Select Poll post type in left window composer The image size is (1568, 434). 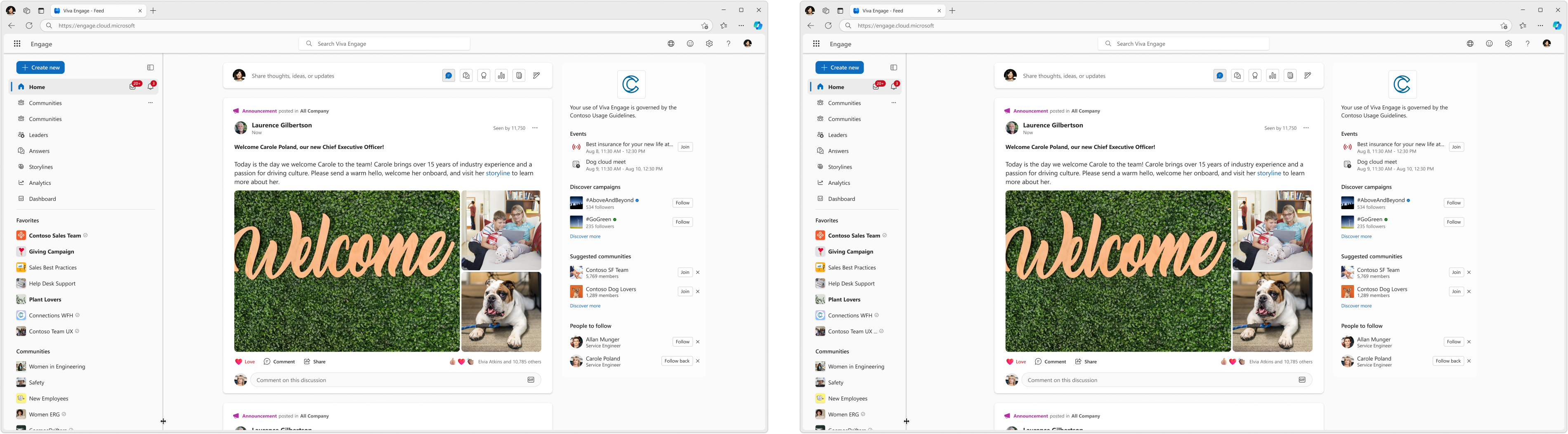click(x=502, y=76)
